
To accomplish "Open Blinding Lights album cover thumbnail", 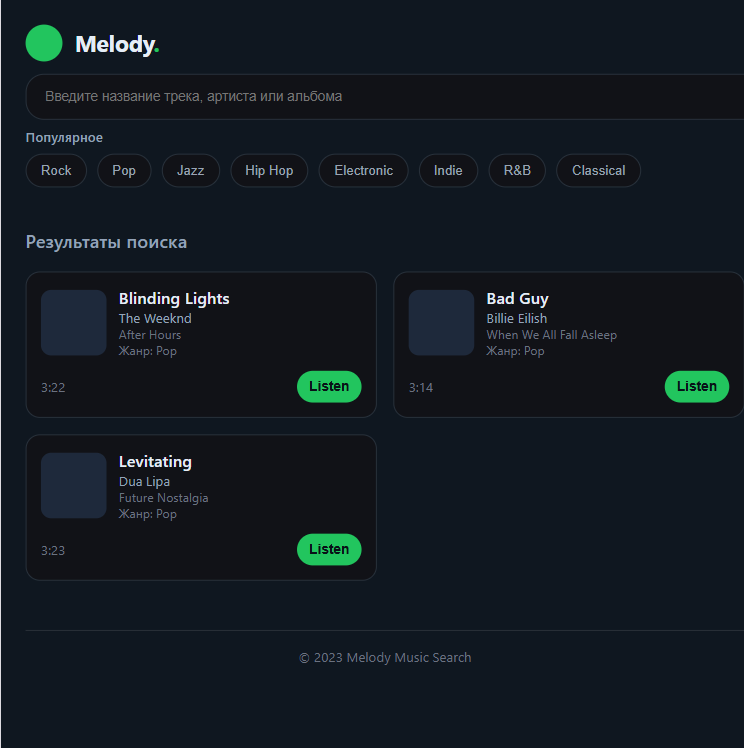I will click(74, 323).
